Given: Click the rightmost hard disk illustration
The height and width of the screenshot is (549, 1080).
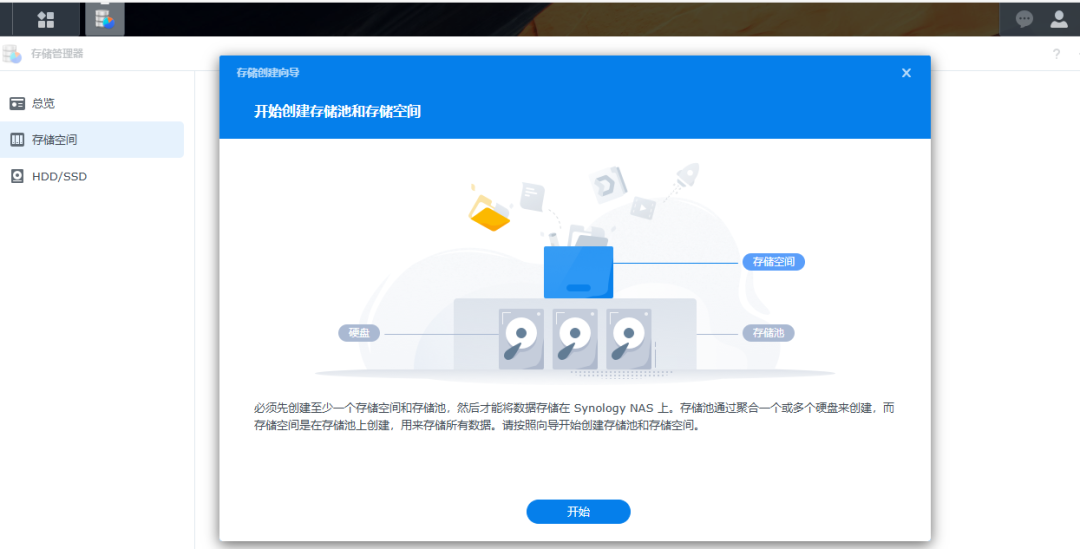Looking at the screenshot, I should (629, 339).
